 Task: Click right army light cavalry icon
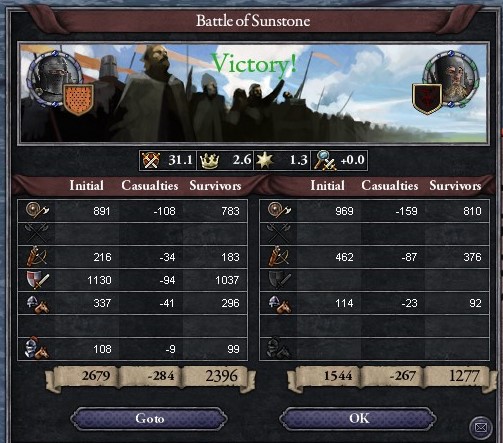279,303
